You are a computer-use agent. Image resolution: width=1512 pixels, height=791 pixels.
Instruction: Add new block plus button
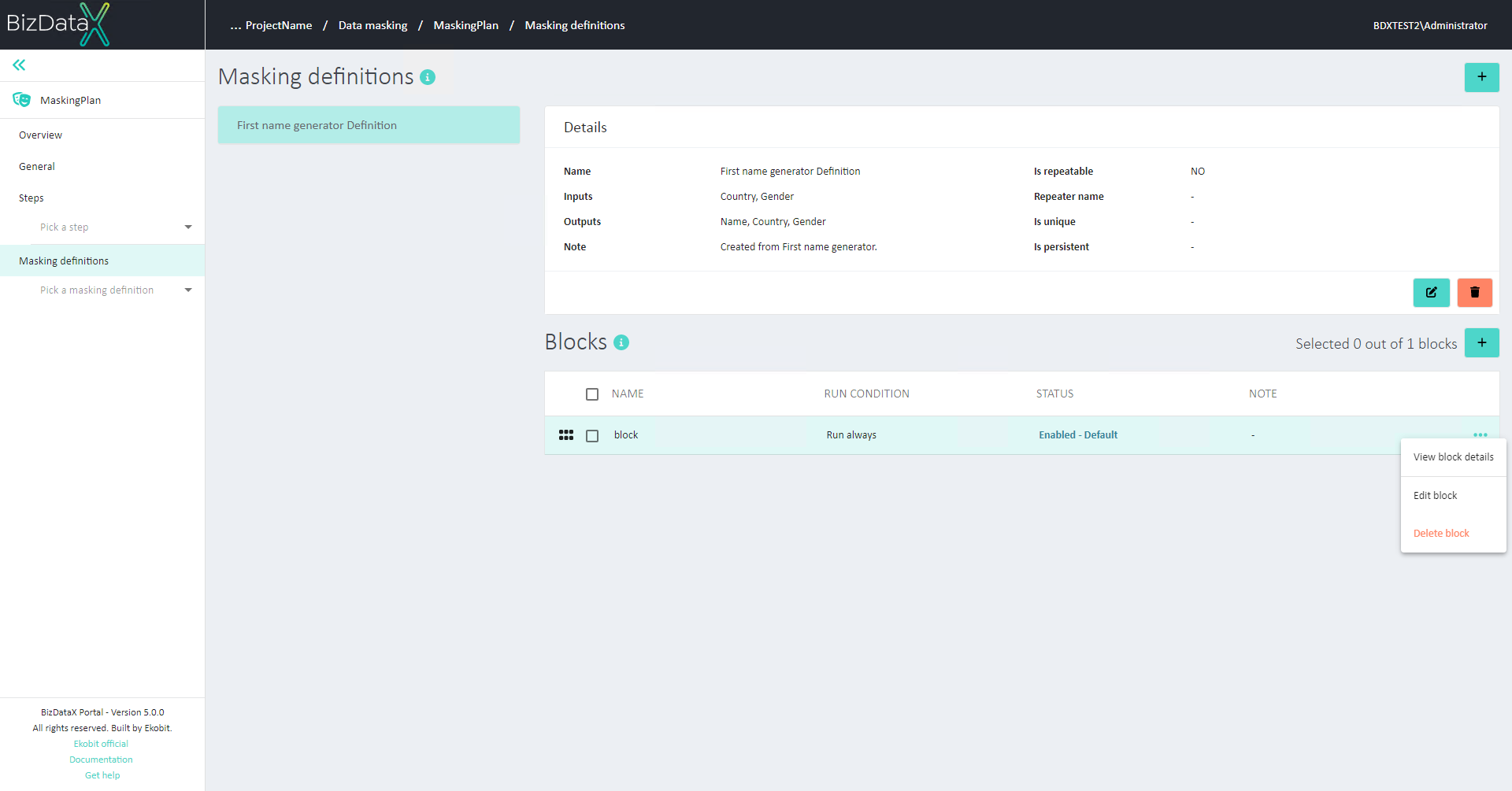tap(1481, 343)
